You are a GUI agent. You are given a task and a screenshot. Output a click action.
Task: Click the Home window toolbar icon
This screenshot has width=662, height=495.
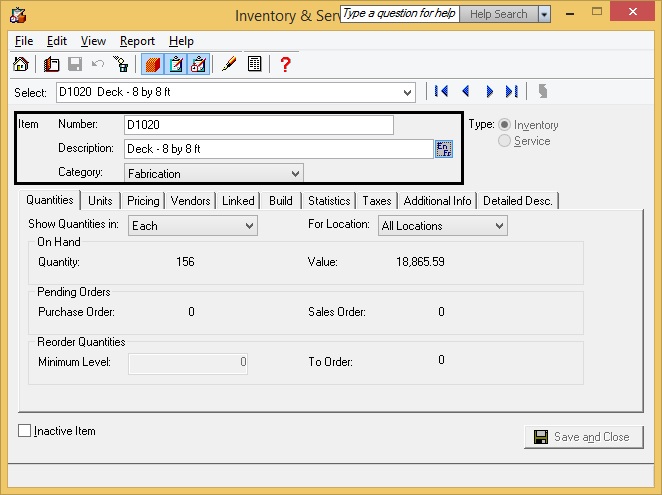[x=21, y=64]
